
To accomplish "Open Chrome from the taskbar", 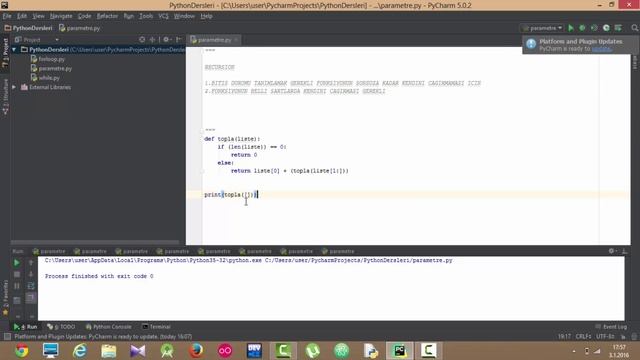I will (x=22, y=351).
